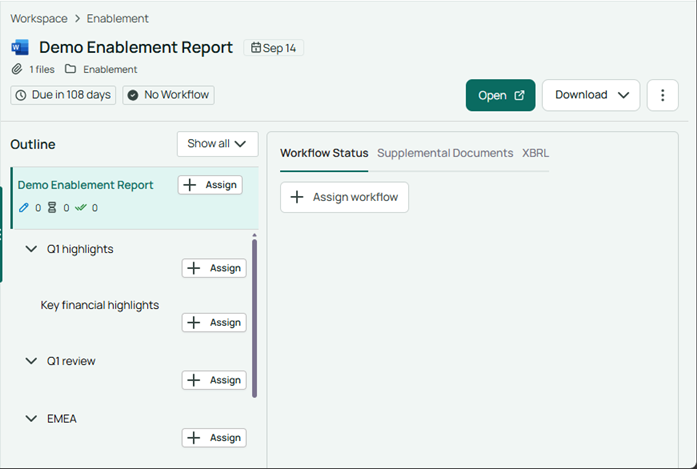
Task: Open the Show all filter dropdown
Action: click(x=217, y=144)
